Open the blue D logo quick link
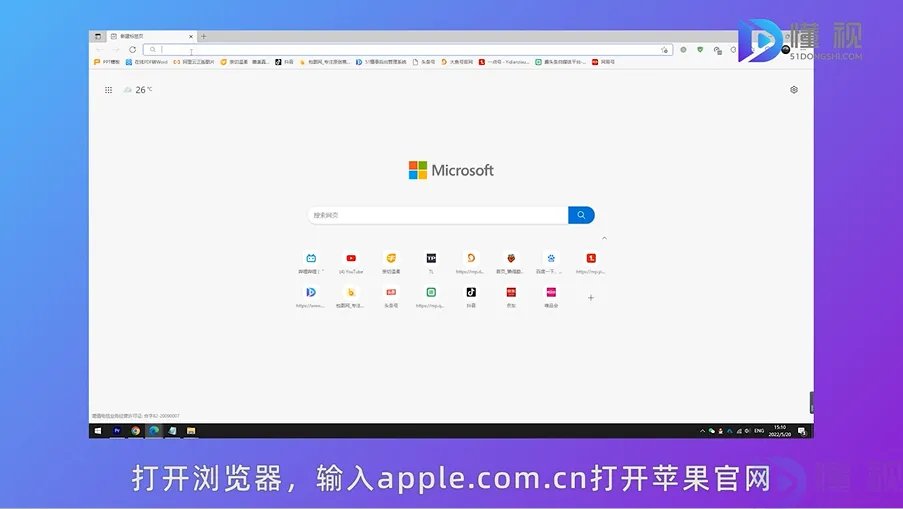This screenshot has height=509, width=903. pyautogui.click(x=311, y=293)
